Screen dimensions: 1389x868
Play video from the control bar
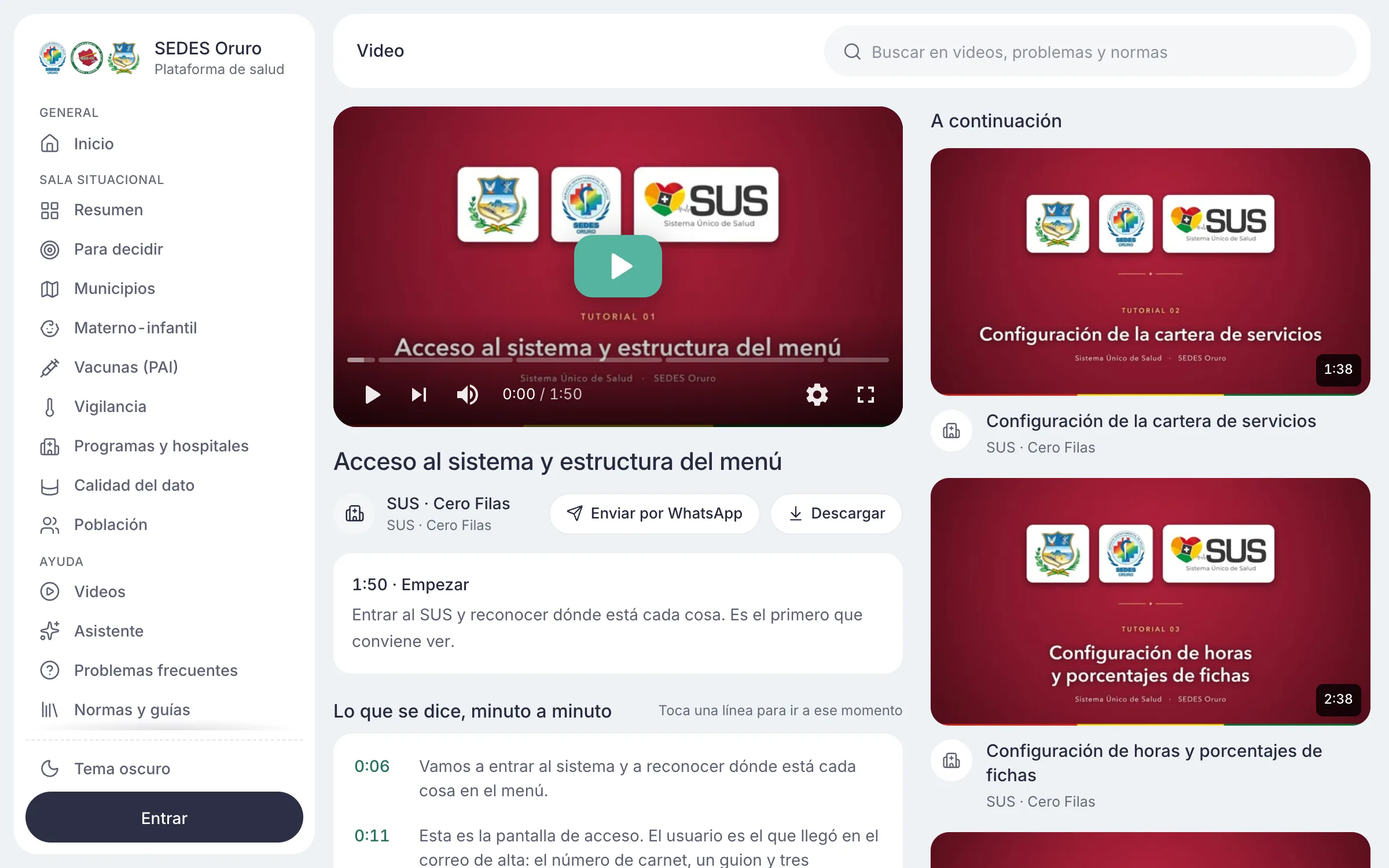[x=373, y=395]
